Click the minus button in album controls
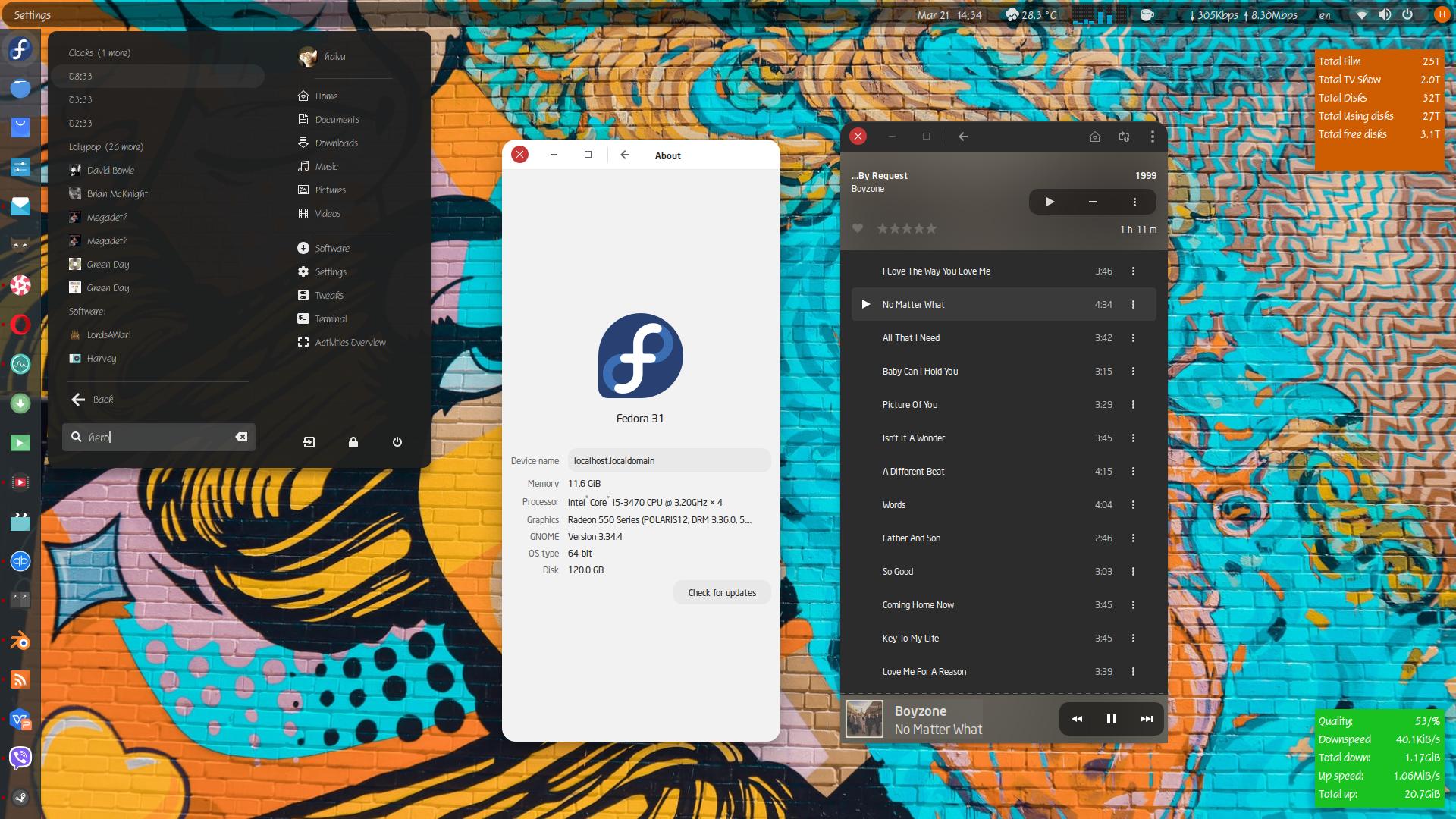1456x819 pixels. point(1092,202)
